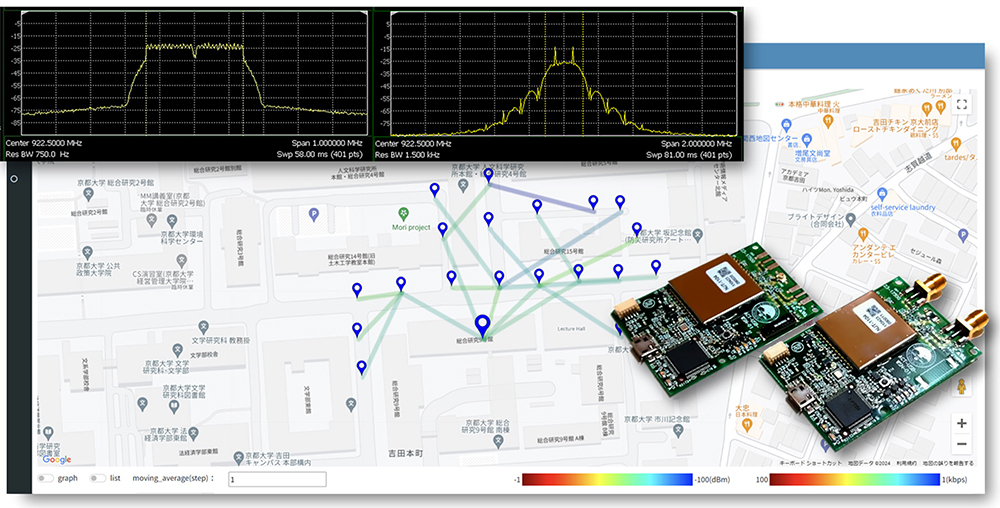
Task: Click the Mori project map pin
Action: pyautogui.click(x=403, y=214)
